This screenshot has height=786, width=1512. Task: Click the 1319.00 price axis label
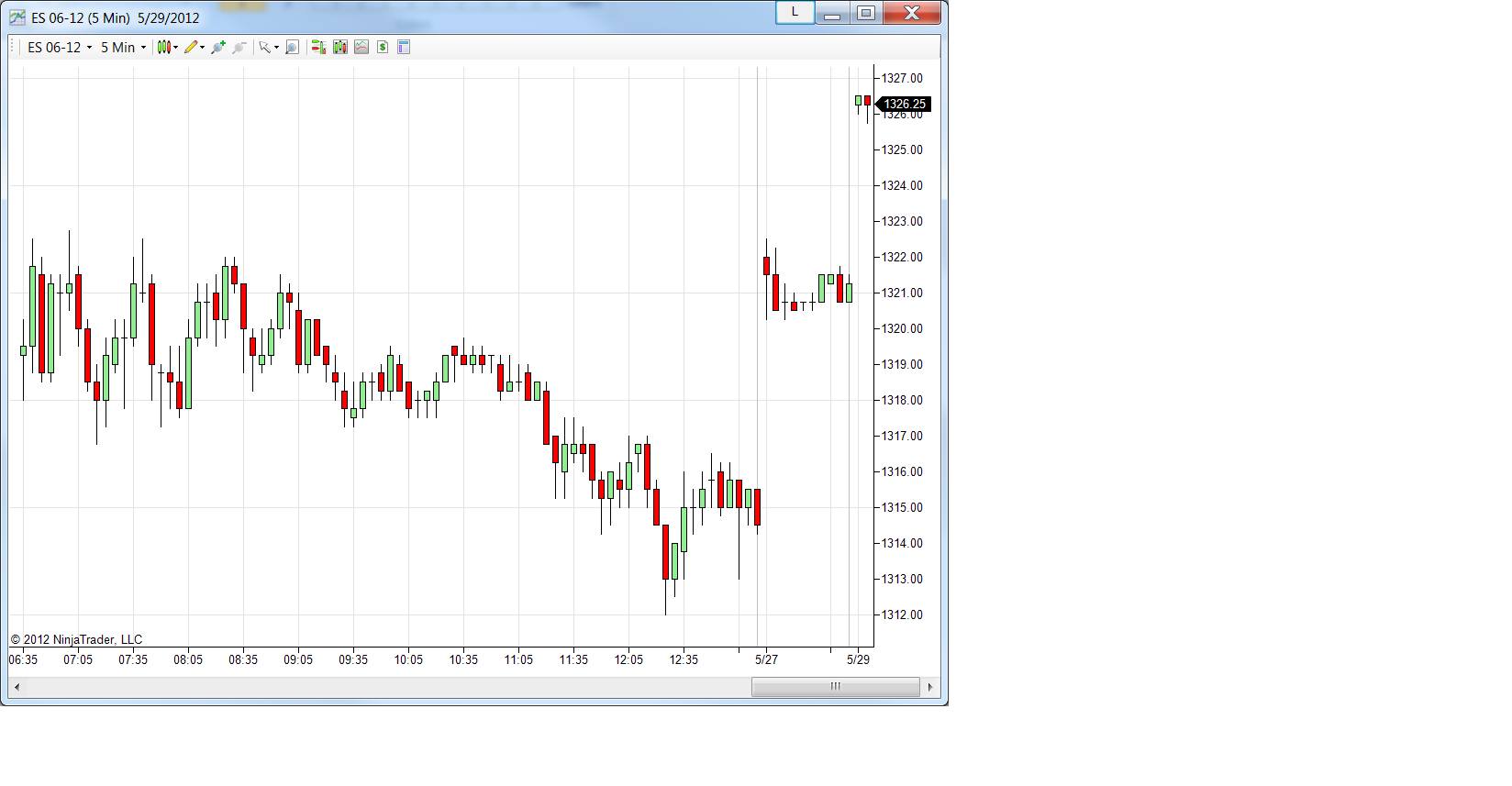902,365
